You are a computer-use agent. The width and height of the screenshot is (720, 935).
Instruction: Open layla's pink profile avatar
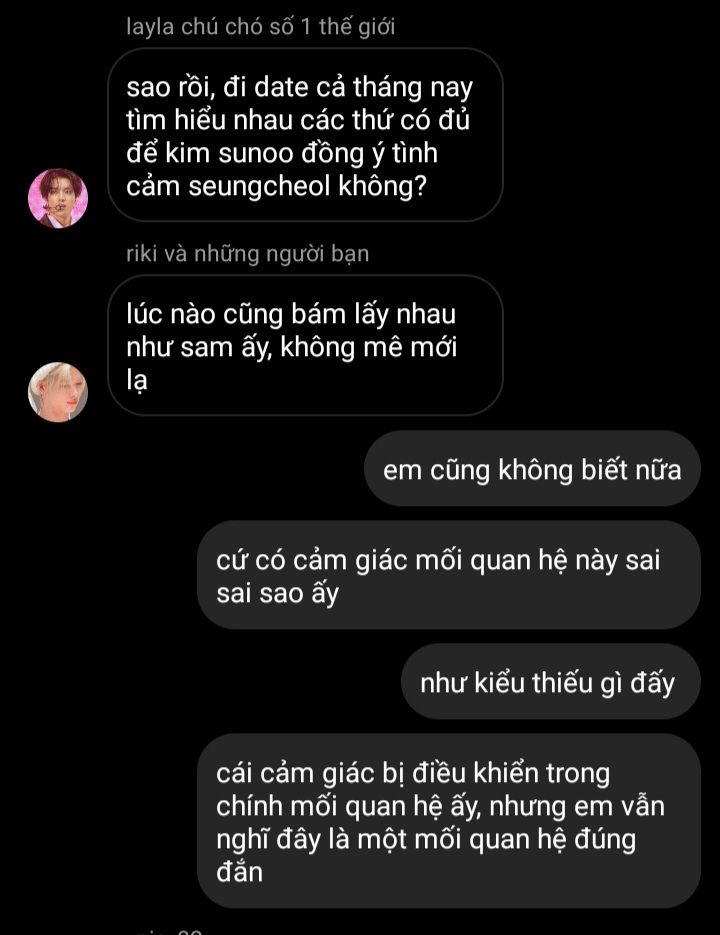pos(58,199)
